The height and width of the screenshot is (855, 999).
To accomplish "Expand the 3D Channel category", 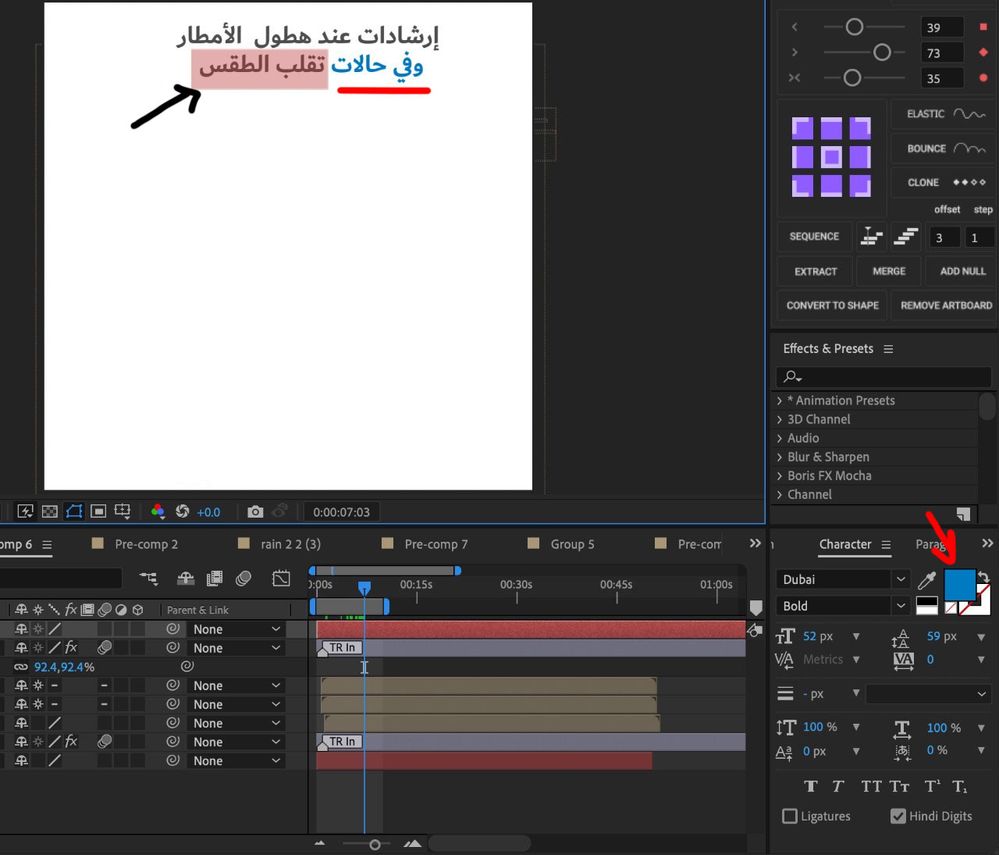I will tap(779, 419).
